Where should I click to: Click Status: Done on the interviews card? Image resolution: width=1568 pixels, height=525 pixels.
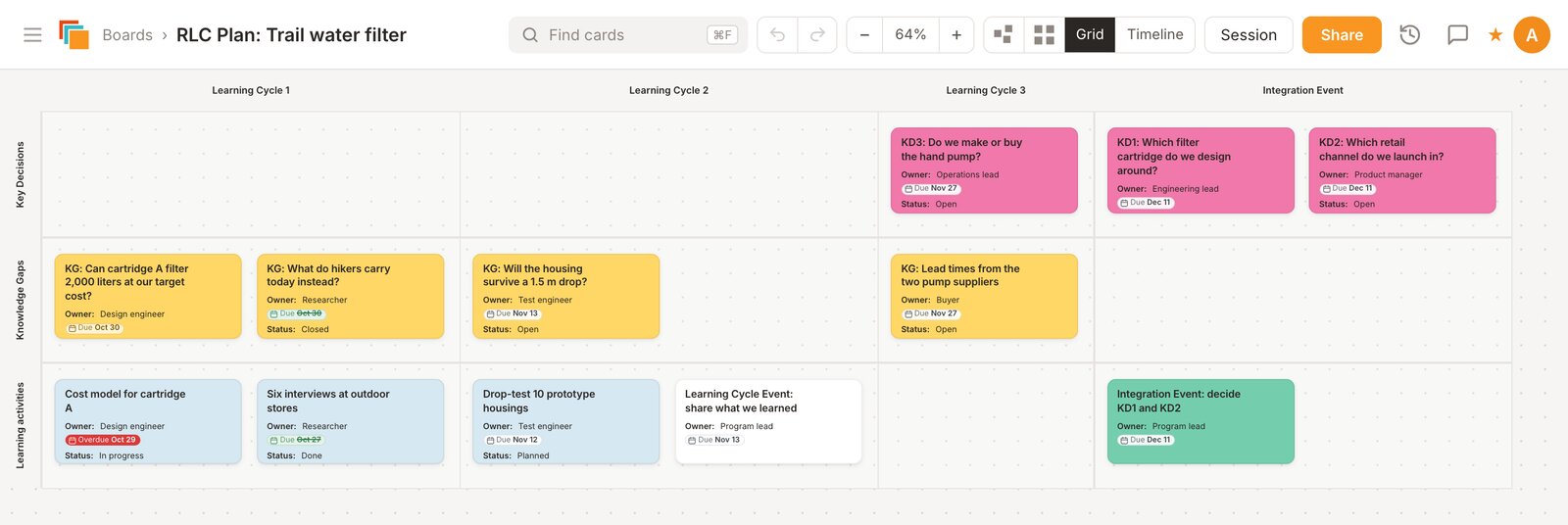(294, 455)
